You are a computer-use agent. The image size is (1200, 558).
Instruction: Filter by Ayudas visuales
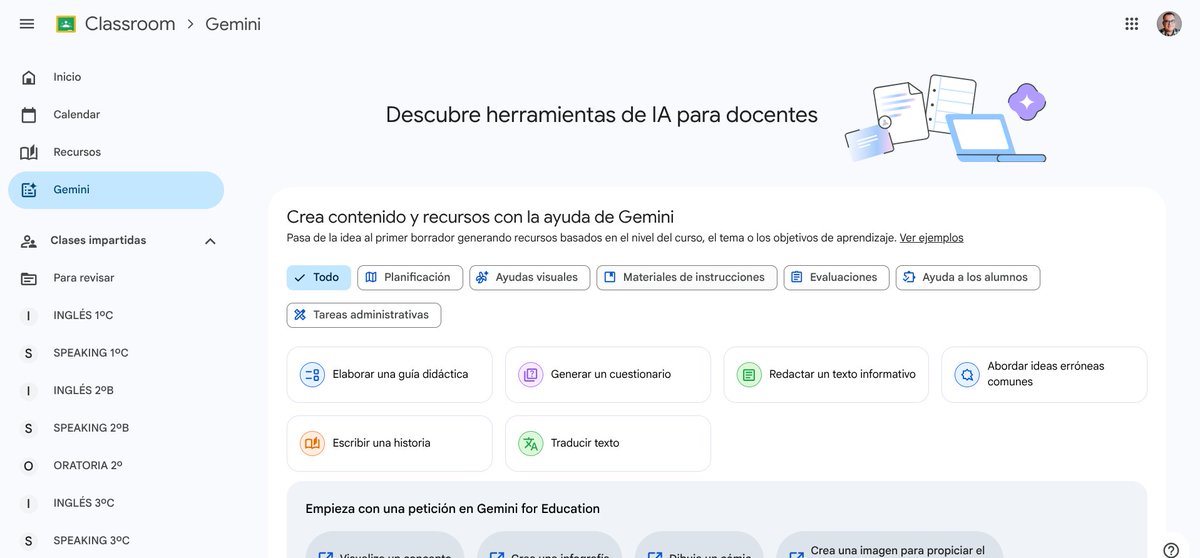530,278
